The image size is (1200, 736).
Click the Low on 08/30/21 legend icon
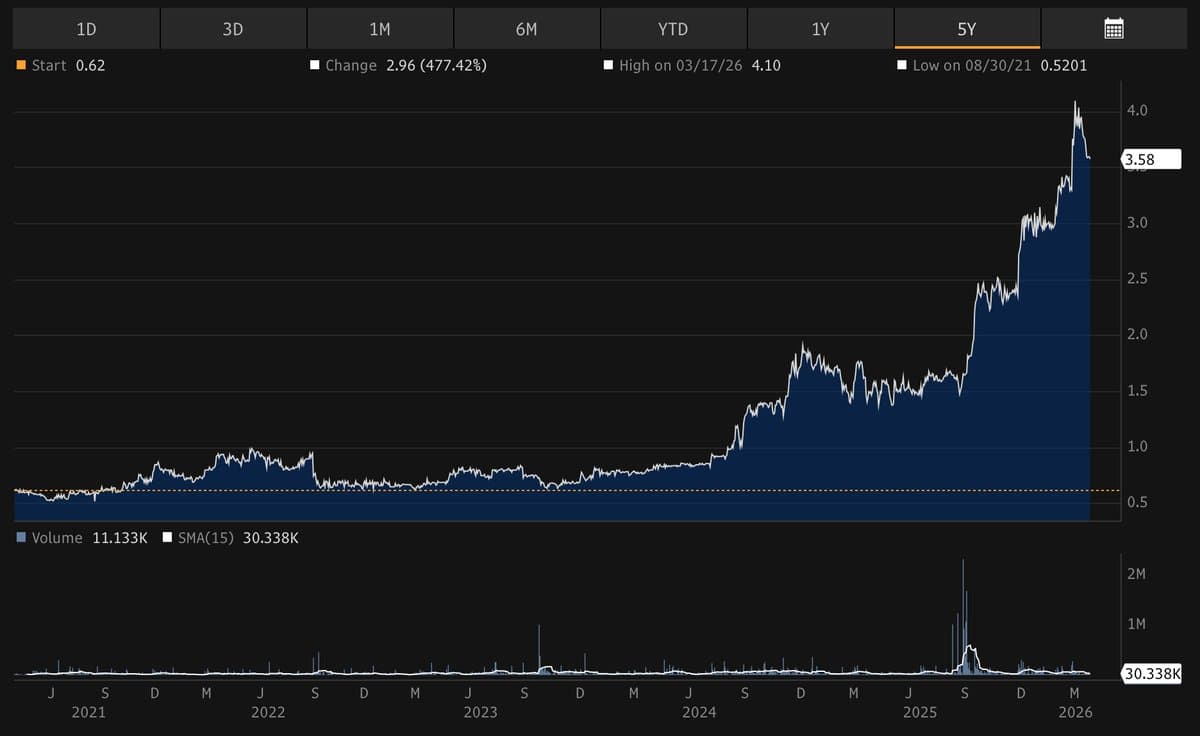click(x=901, y=64)
